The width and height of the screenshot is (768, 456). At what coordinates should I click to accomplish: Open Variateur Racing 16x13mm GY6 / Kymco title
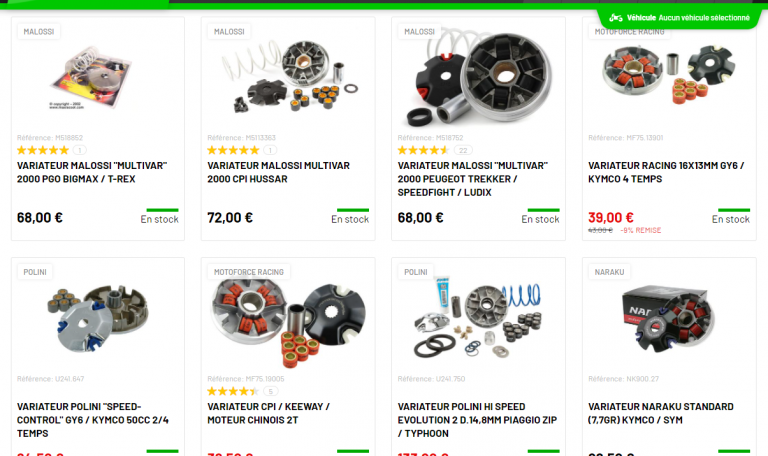tap(666, 172)
